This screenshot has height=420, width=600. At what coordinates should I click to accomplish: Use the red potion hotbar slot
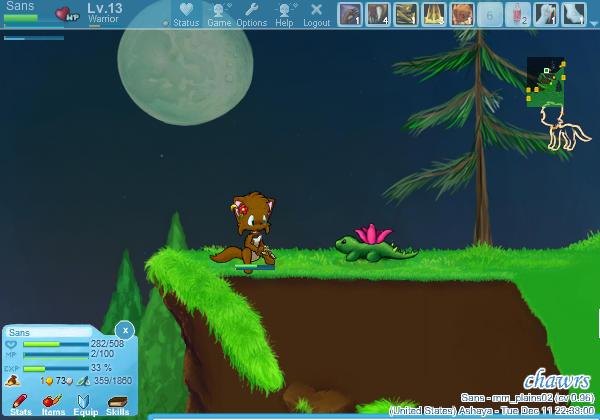(x=518, y=14)
